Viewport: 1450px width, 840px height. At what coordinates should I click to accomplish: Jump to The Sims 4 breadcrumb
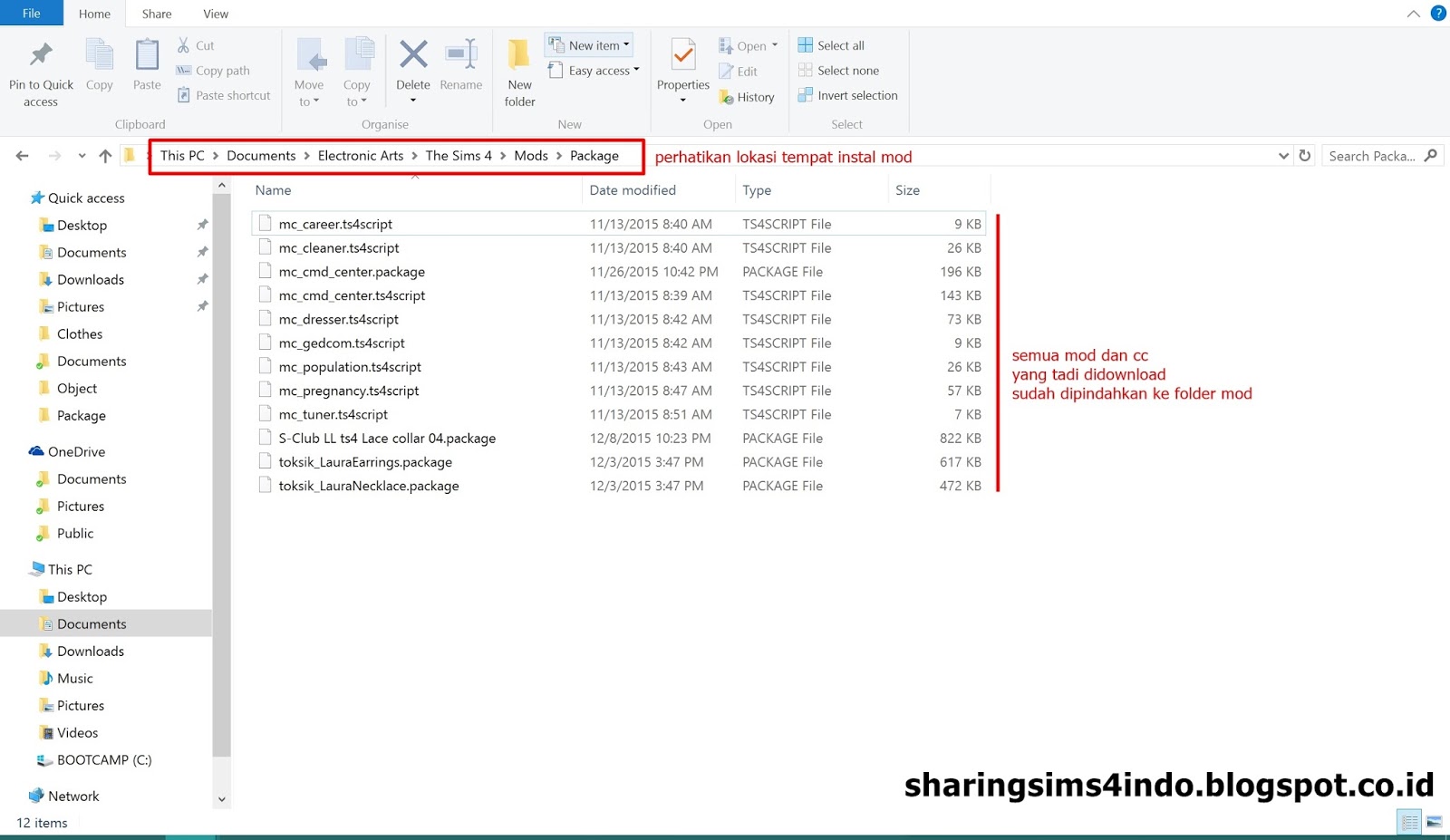pos(459,156)
